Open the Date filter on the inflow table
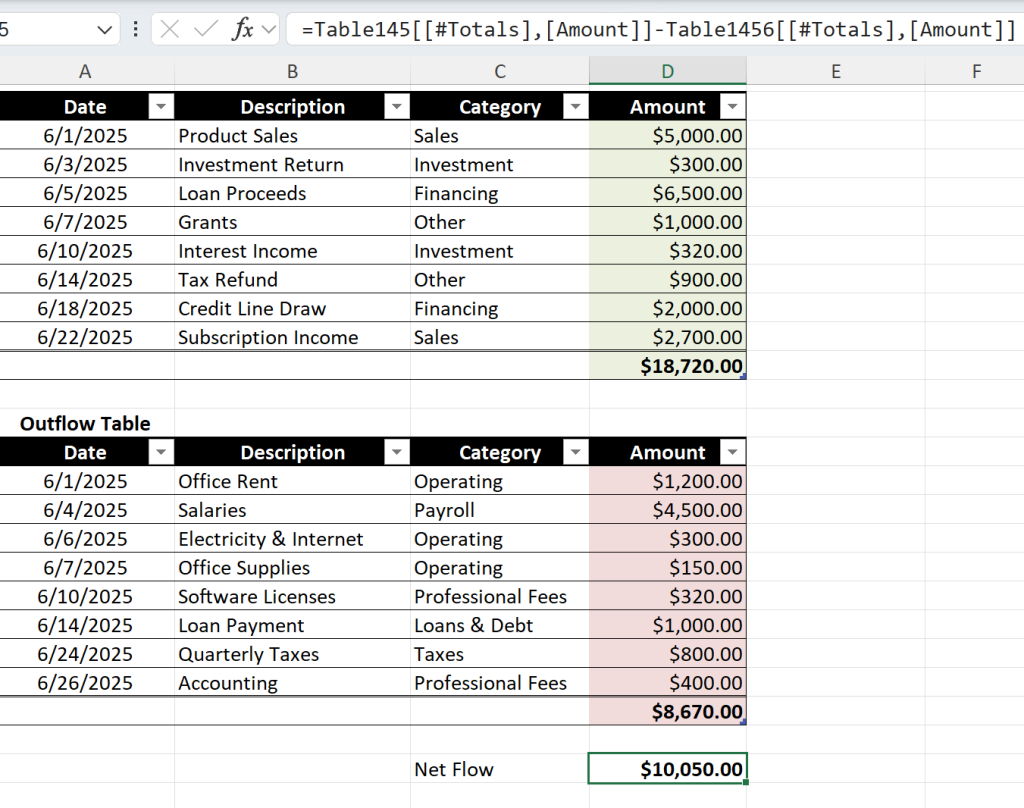The width and height of the screenshot is (1024, 808). pos(160,106)
